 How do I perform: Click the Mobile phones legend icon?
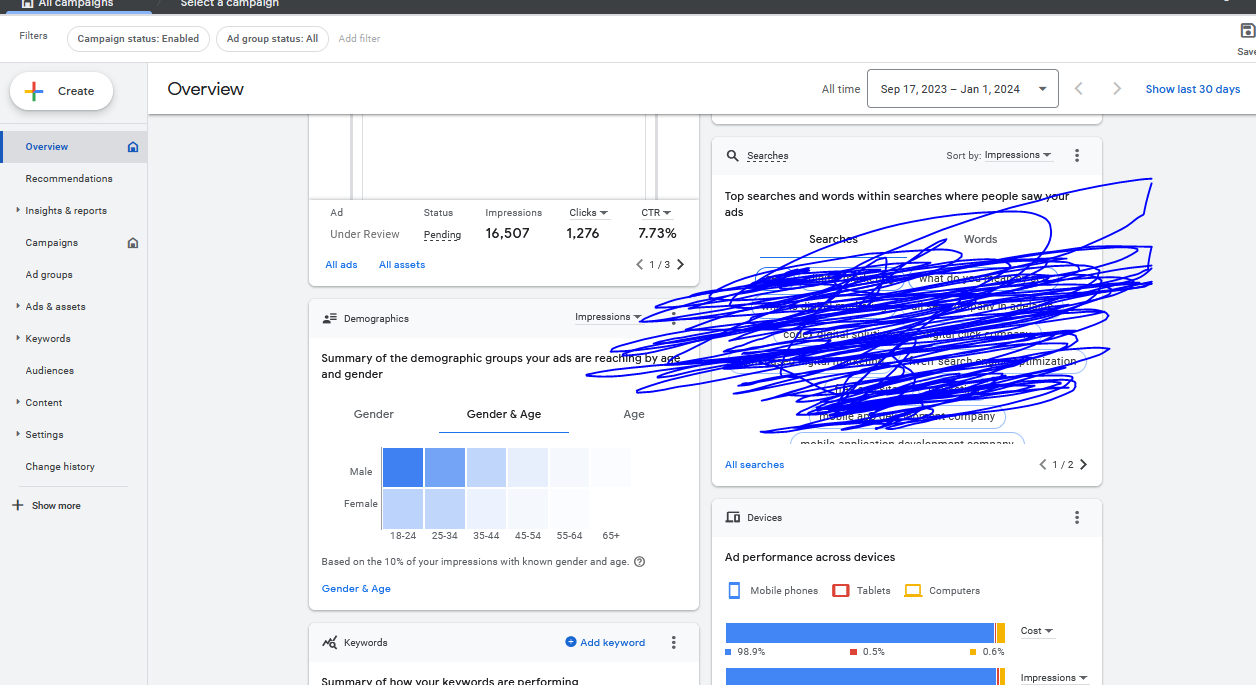(x=734, y=591)
